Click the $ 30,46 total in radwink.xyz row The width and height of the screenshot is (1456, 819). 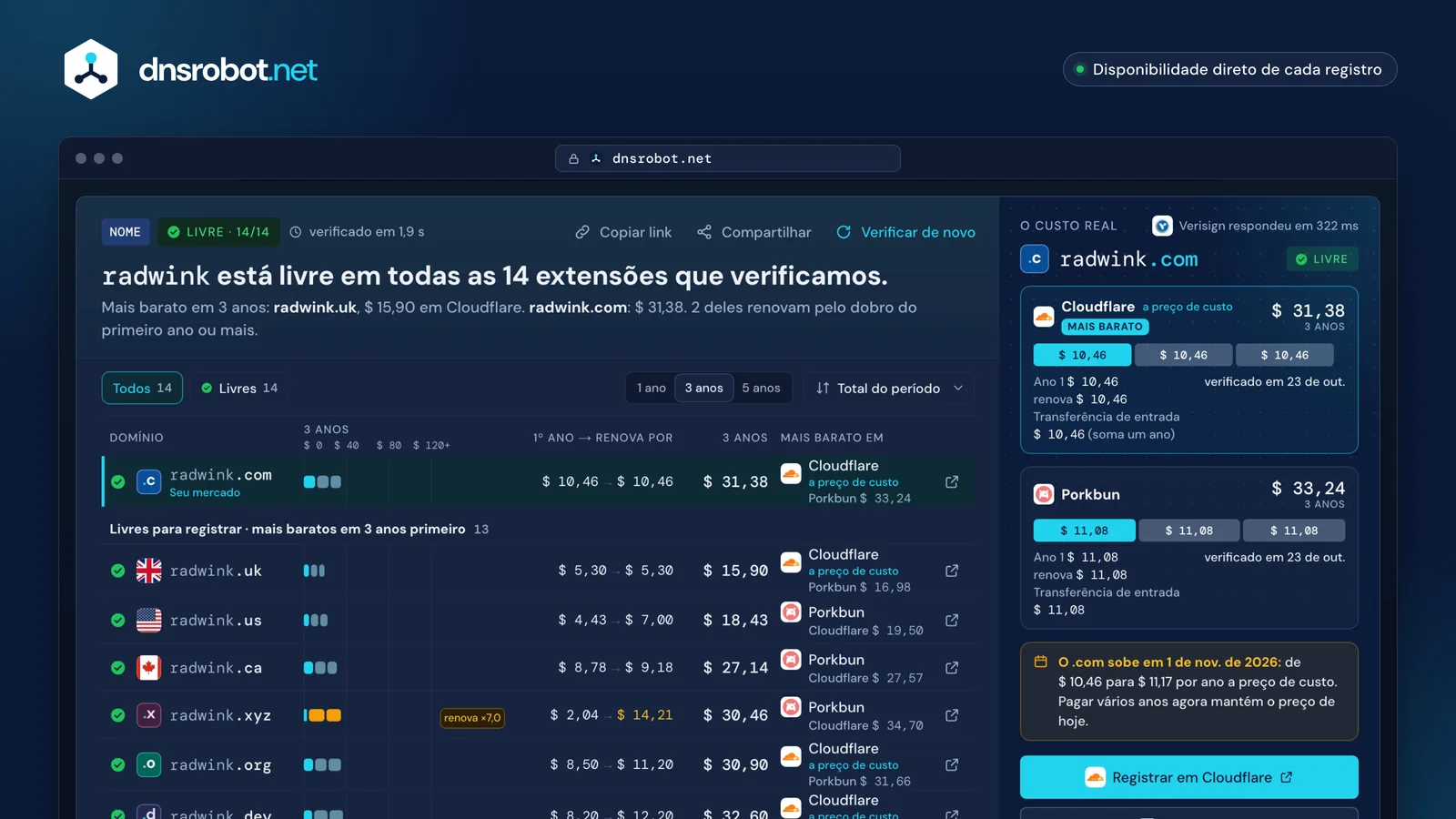tap(735, 715)
